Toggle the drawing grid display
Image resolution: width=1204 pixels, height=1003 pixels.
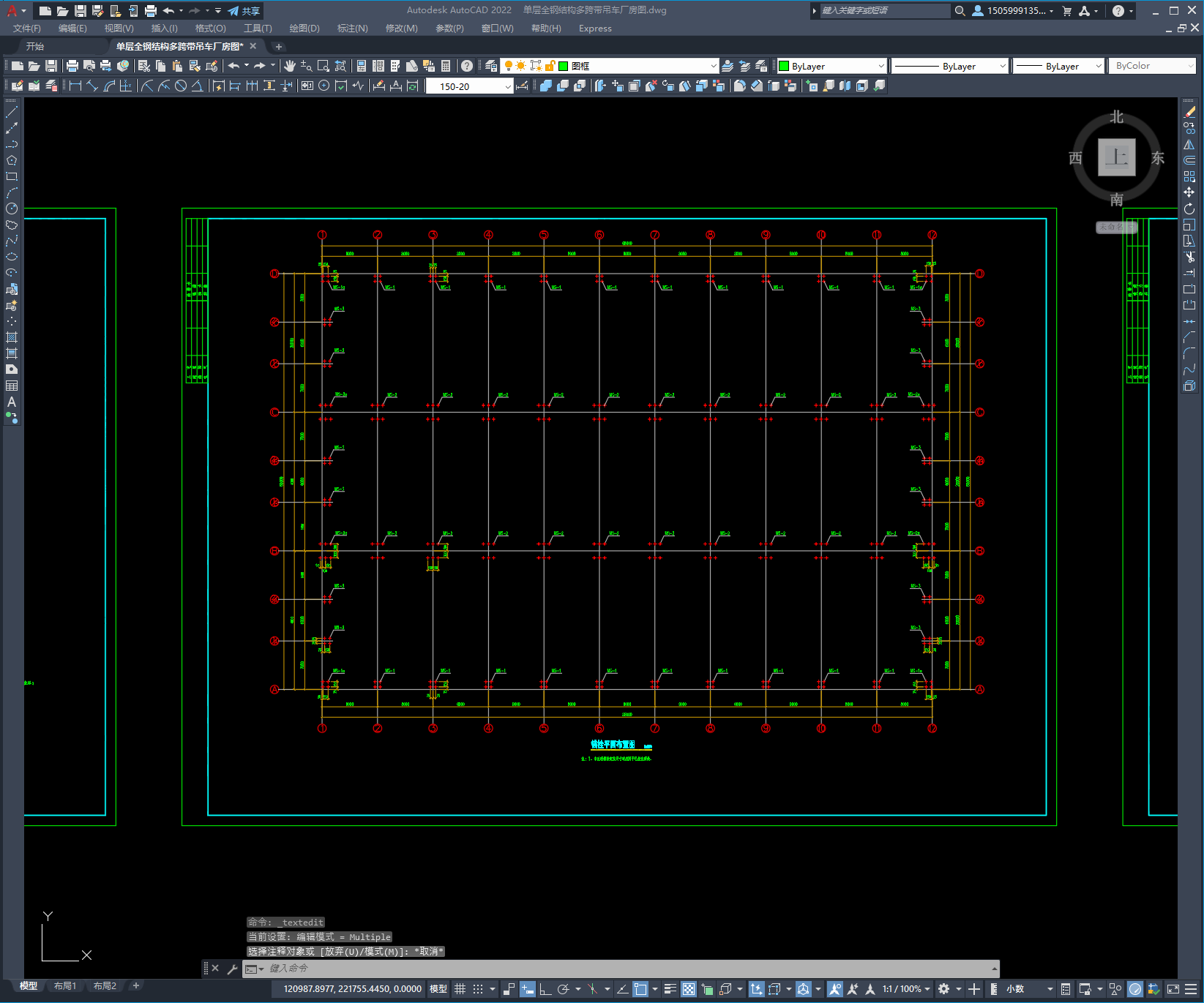pyautogui.click(x=460, y=989)
